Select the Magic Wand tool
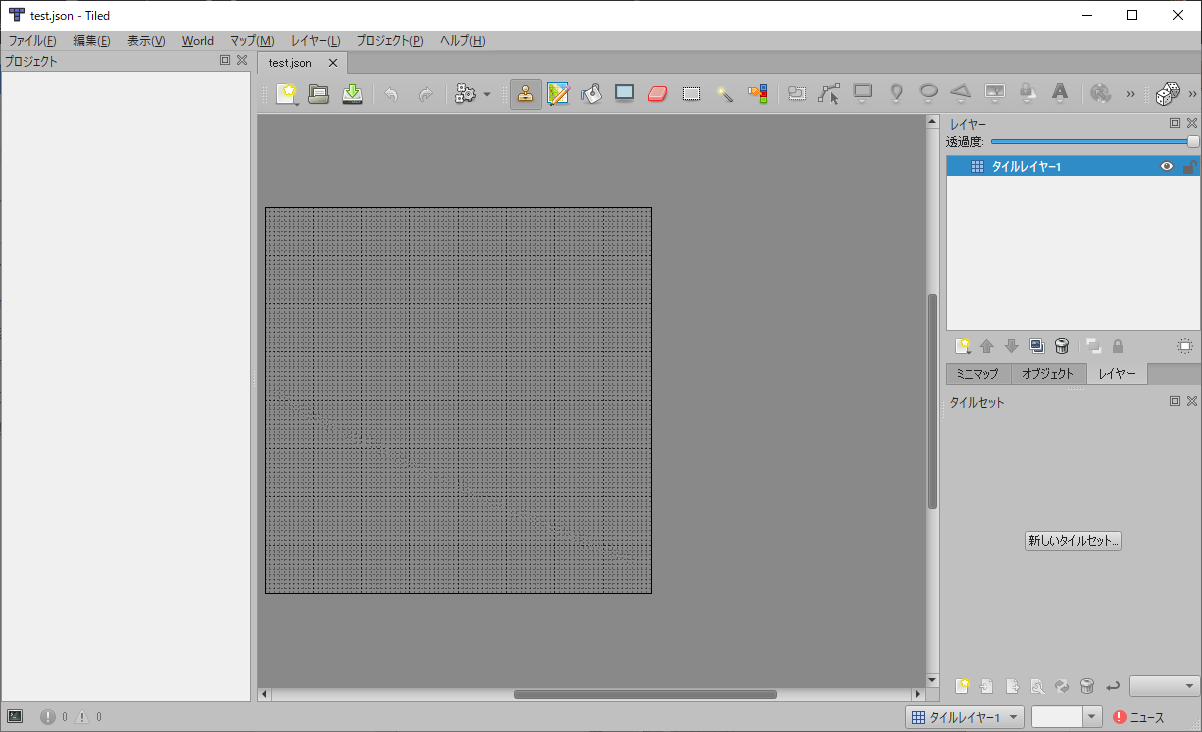1202x732 pixels. [x=725, y=94]
